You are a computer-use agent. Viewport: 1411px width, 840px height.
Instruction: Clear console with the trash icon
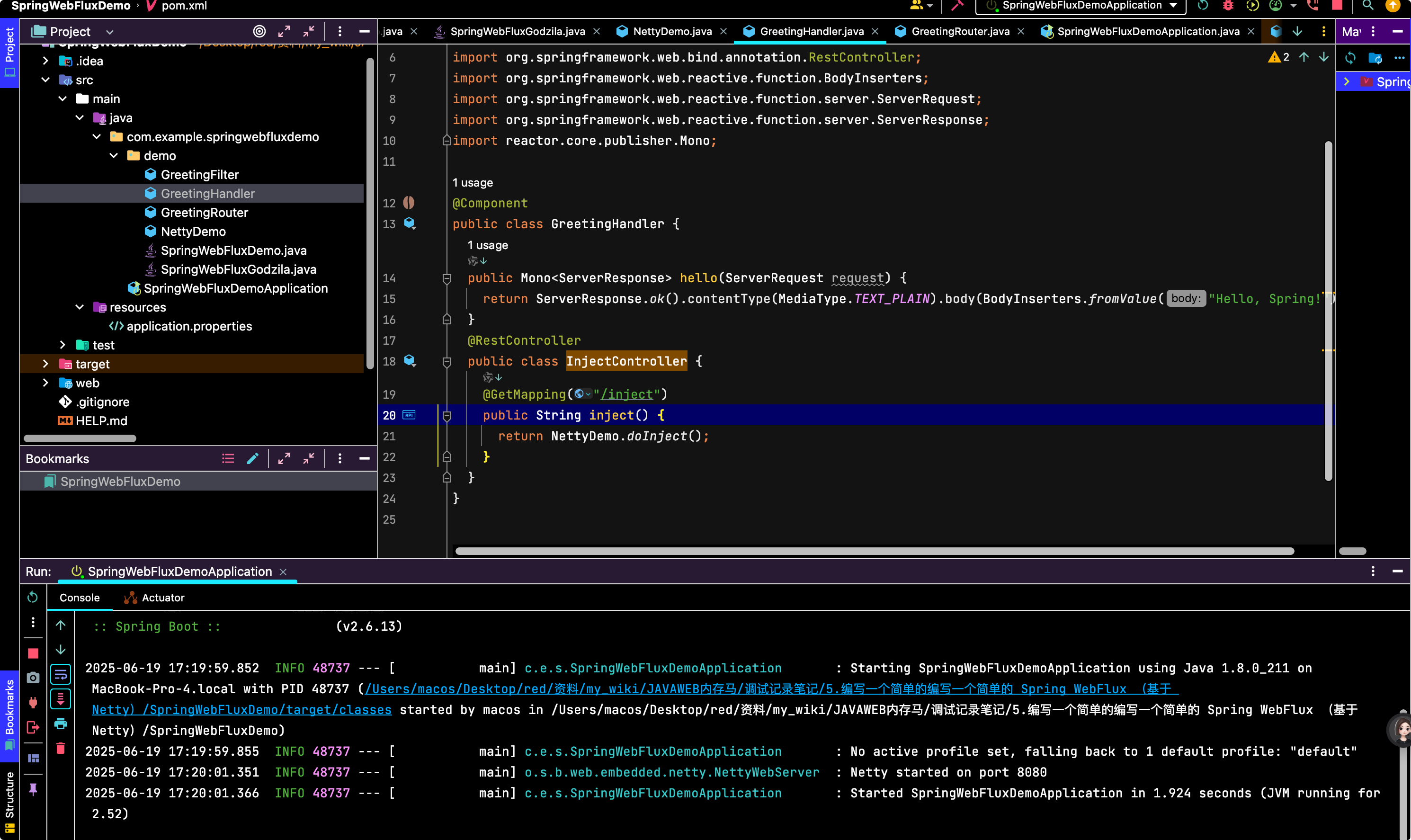[x=61, y=748]
